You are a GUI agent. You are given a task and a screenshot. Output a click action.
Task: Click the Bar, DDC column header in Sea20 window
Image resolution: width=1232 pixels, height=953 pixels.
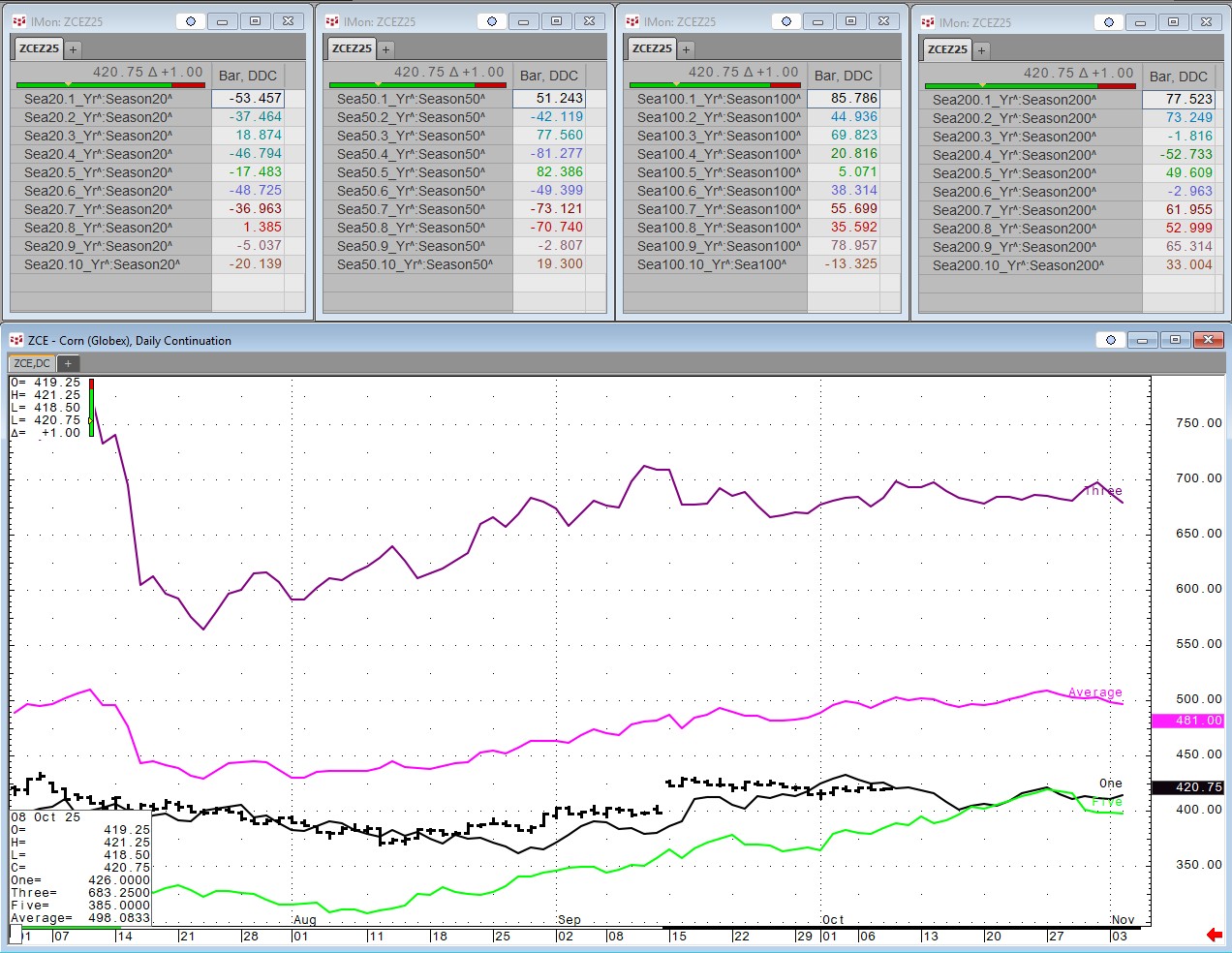(248, 76)
